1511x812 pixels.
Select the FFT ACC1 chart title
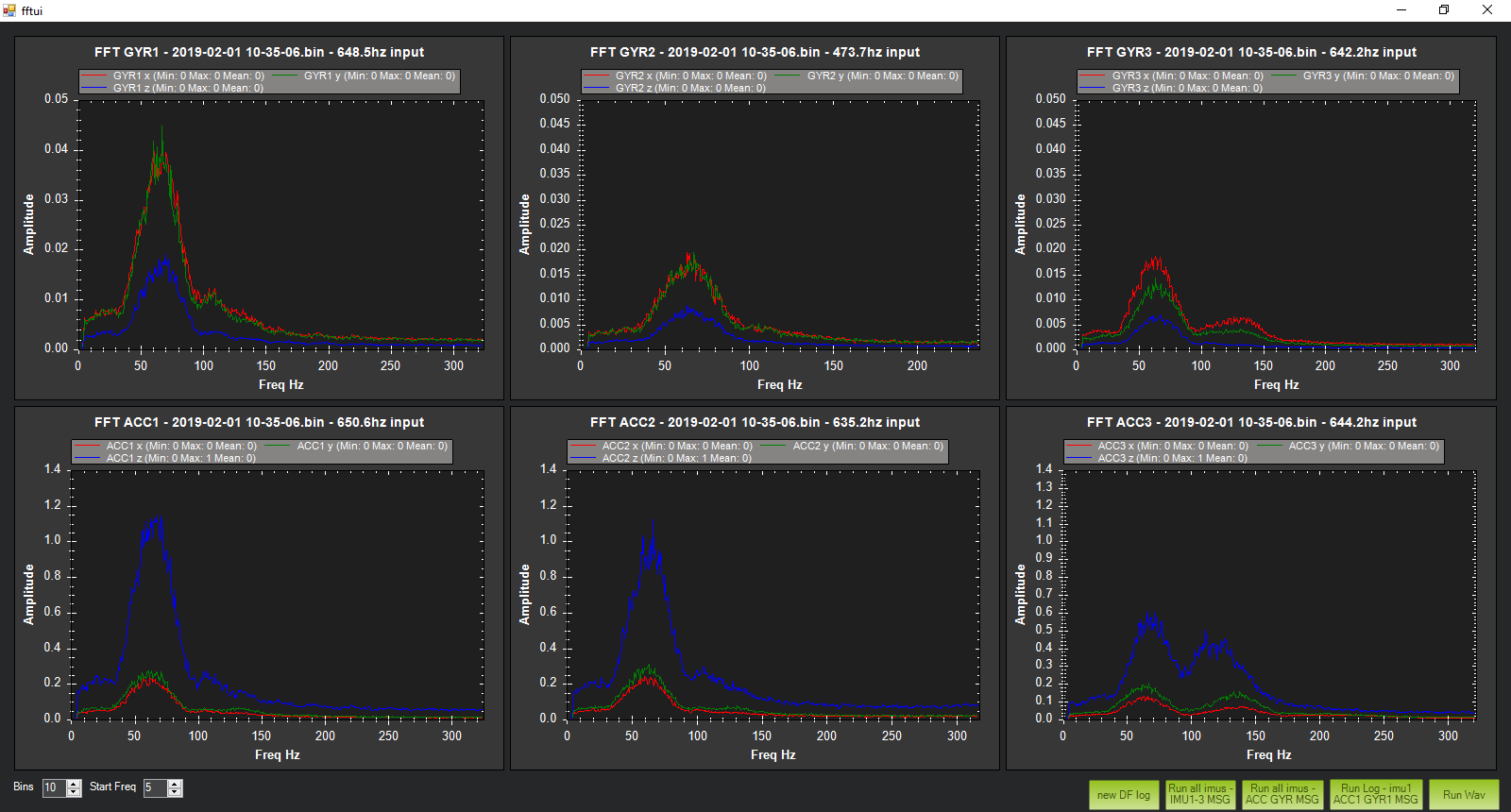pyautogui.click(x=259, y=422)
